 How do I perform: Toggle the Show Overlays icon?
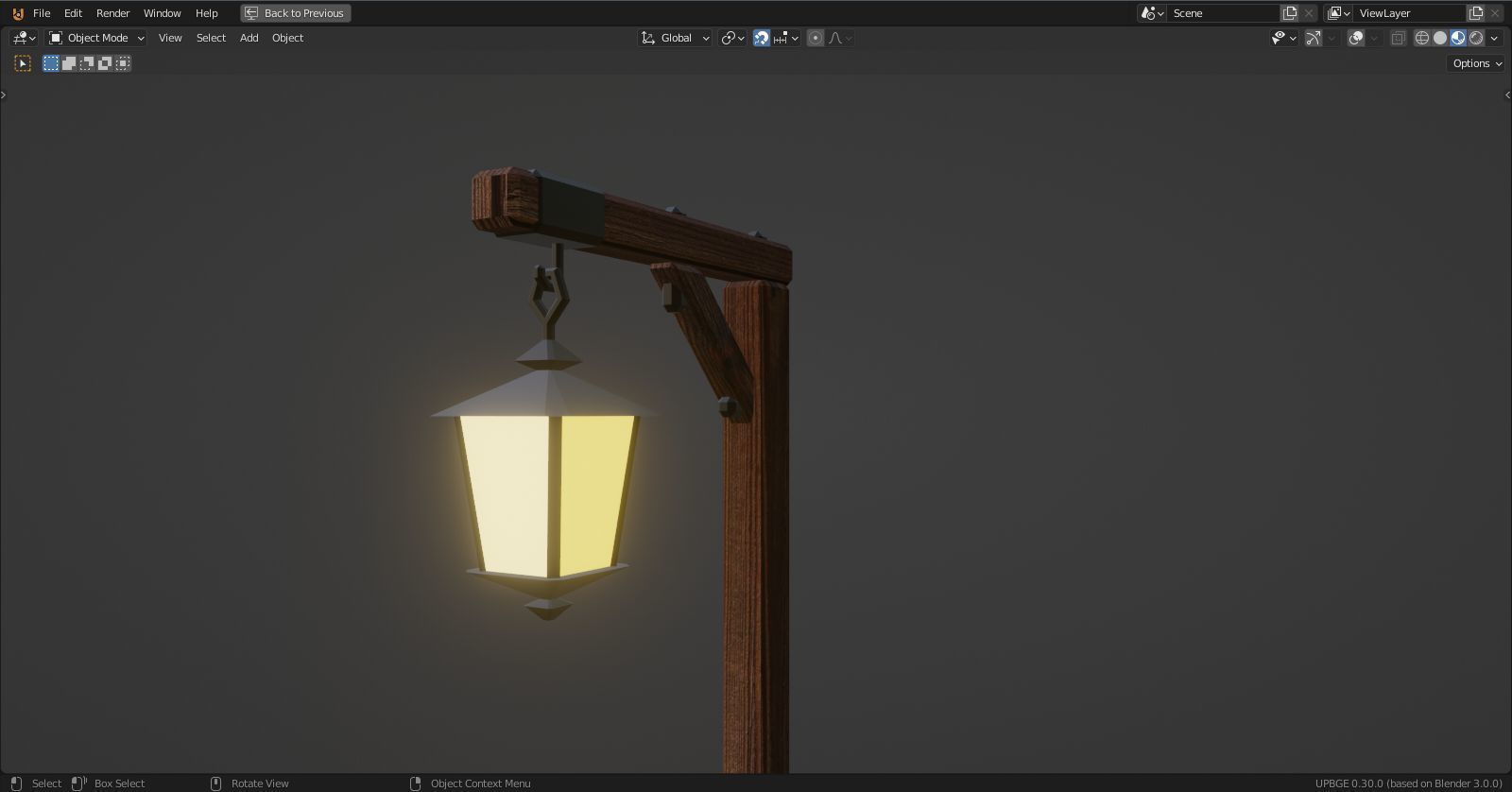(1356, 38)
